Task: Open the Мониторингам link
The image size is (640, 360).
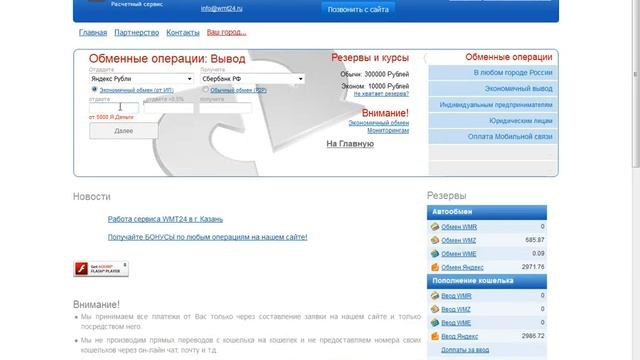Action: pos(388,131)
